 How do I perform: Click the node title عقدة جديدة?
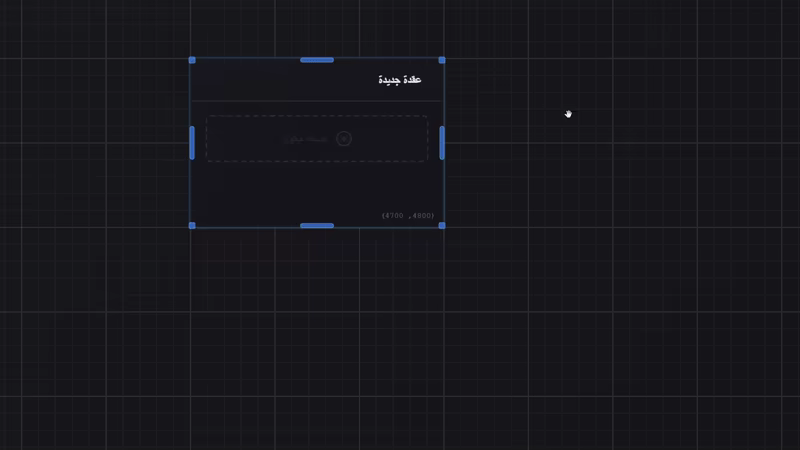tap(399, 80)
